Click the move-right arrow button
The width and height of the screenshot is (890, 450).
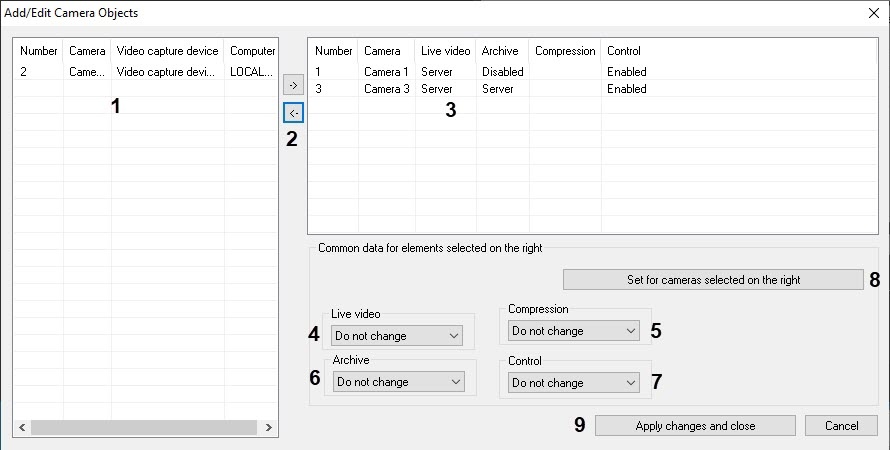click(x=293, y=86)
